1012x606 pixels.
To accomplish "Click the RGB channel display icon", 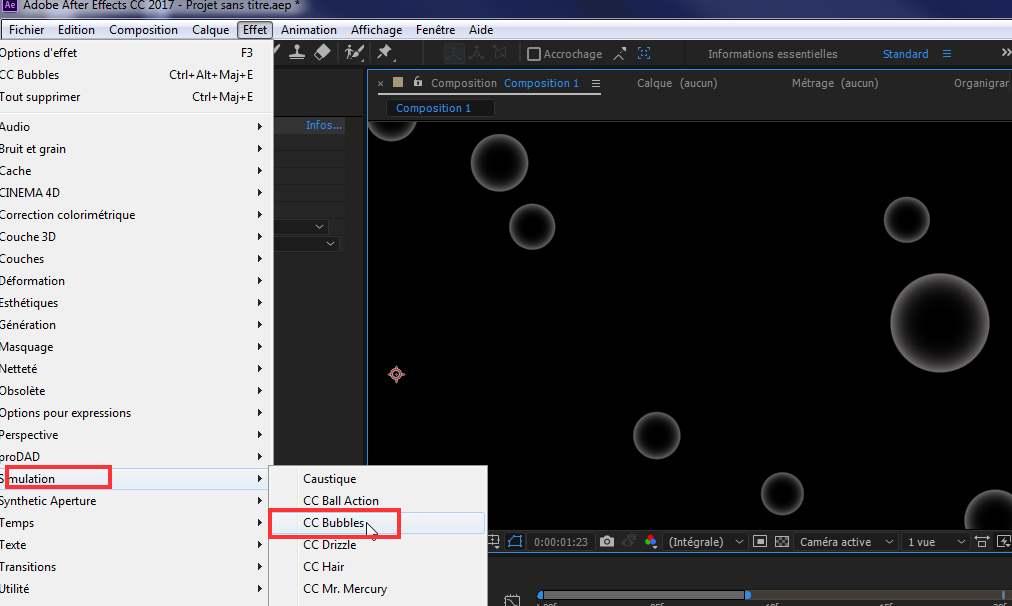I will click(x=651, y=542).
